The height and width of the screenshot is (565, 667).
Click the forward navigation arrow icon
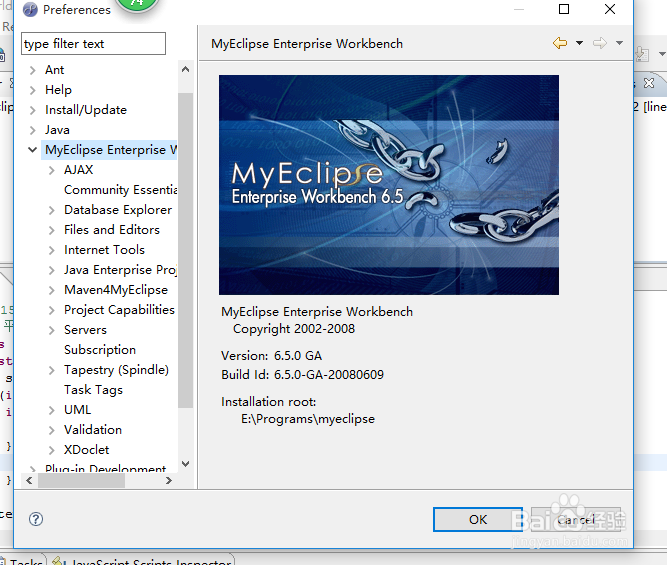point(600,43)
